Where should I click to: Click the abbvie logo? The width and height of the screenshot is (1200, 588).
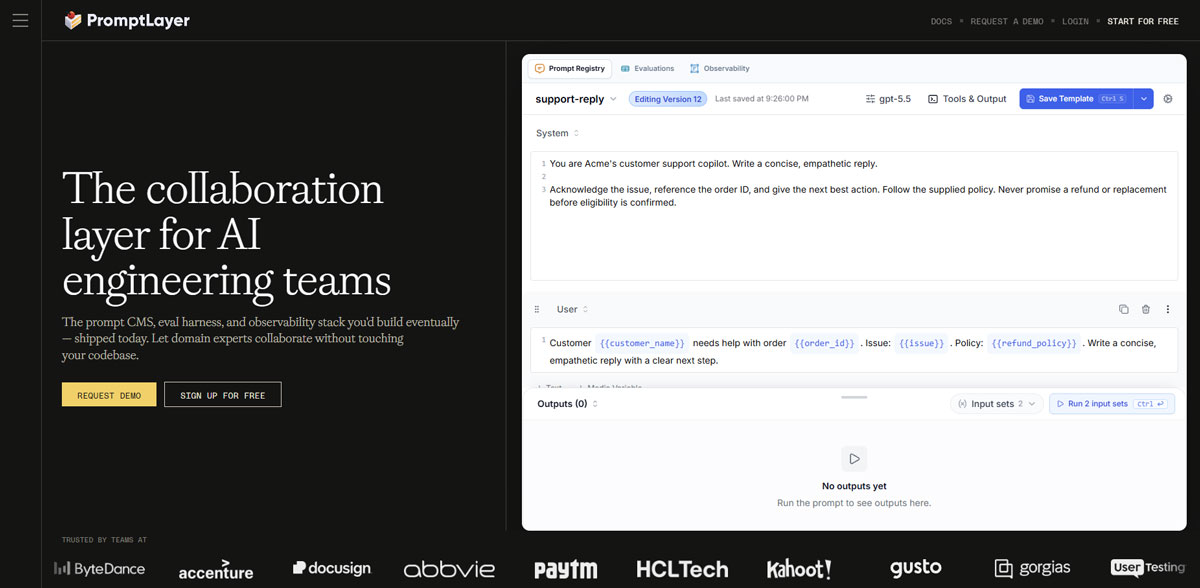[449, 569]
